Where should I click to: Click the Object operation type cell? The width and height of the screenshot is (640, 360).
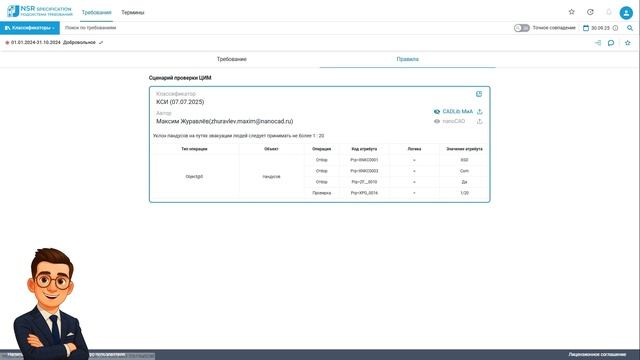point(194,176)
